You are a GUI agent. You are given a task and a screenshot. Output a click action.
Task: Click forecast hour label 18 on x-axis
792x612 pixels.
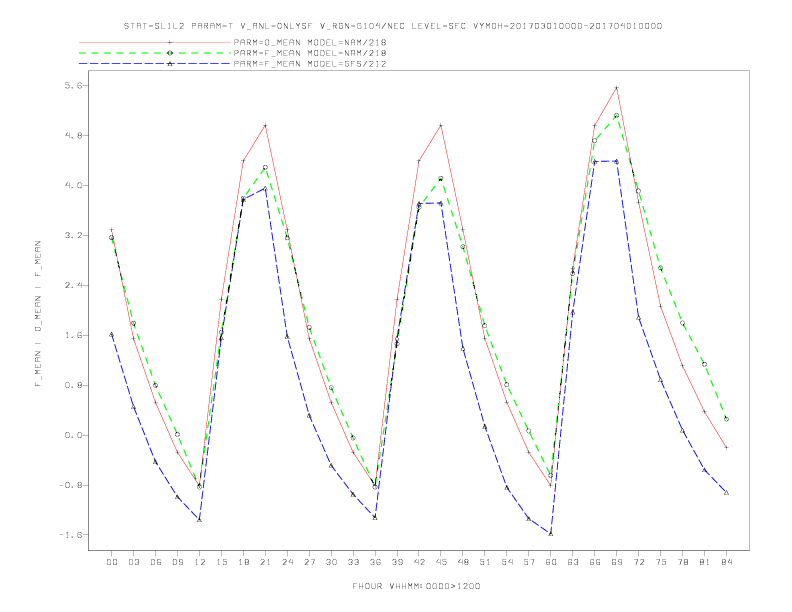[x=243, y=563]
